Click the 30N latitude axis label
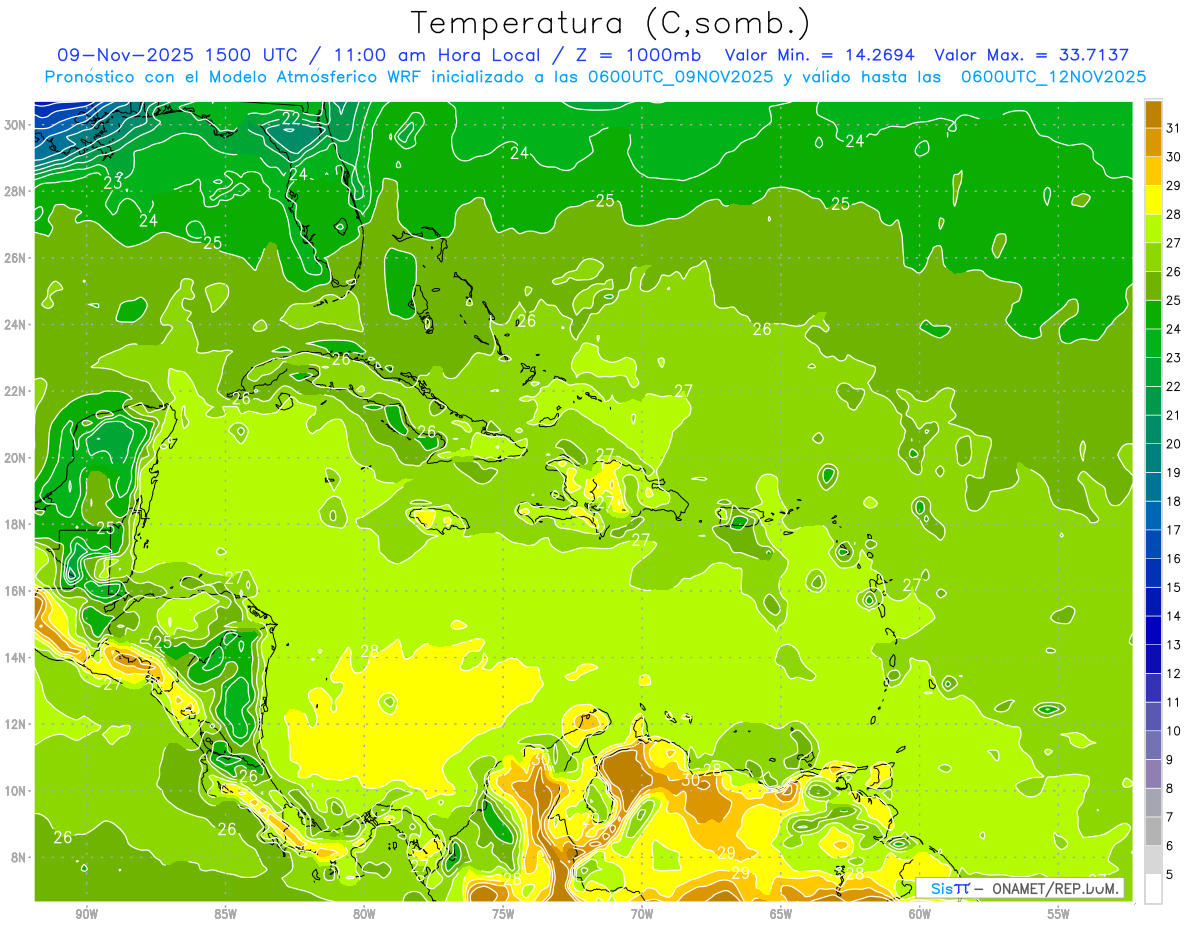Image resolution: width=1200 pixels, height=927 pixels. pos(16,125)
